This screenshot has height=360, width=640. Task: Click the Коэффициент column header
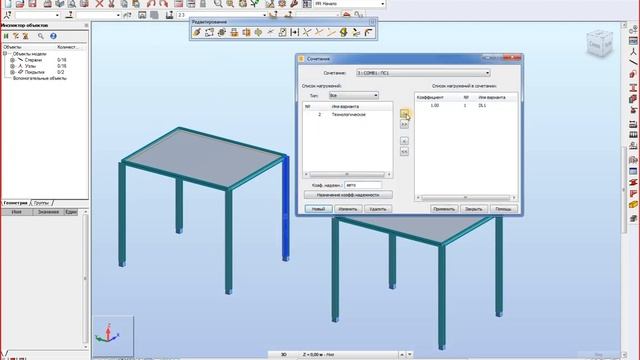coord(430,98)
